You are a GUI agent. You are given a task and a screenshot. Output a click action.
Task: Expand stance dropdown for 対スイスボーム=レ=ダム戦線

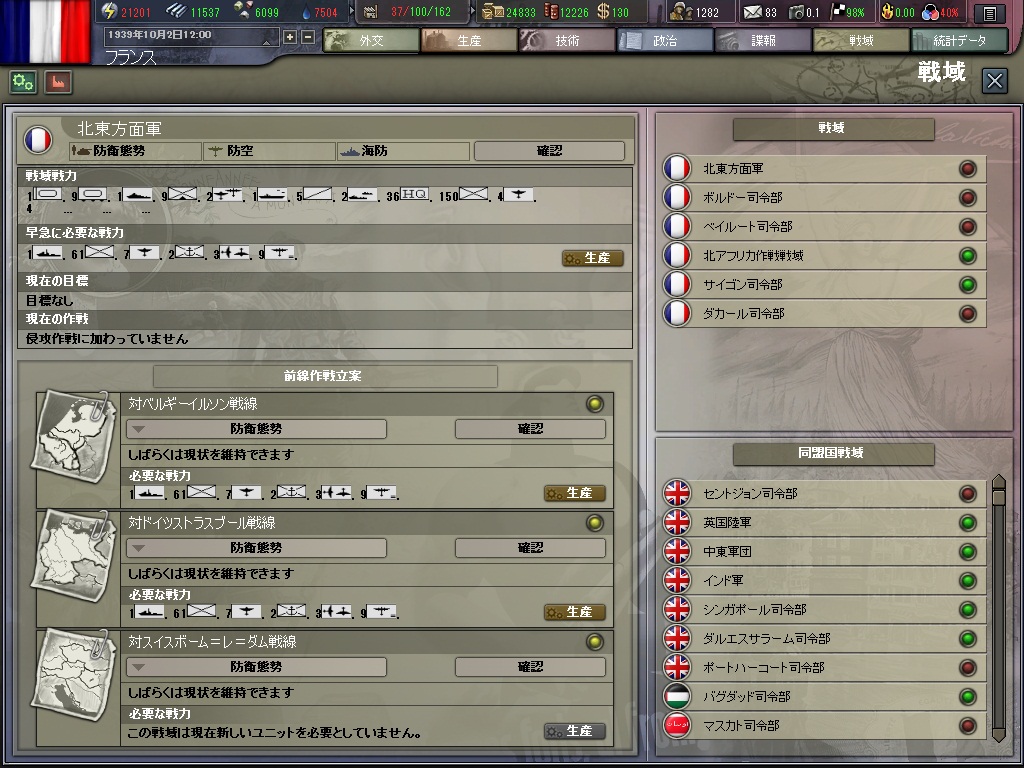(x=257, y=667)
